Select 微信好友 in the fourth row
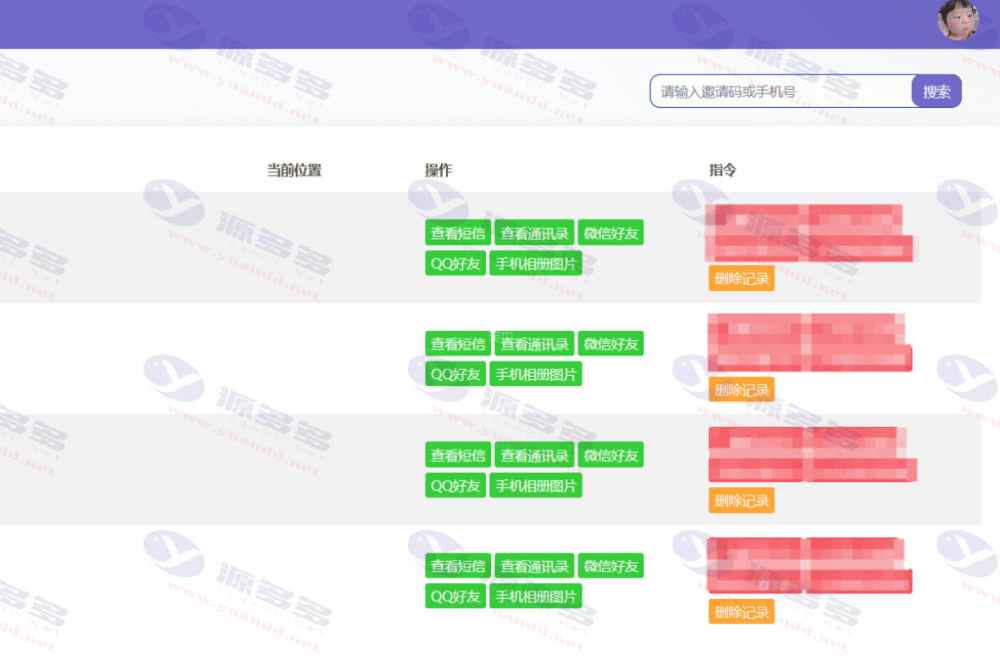This screenshot has width=1000, height=672. coord(610,566)
